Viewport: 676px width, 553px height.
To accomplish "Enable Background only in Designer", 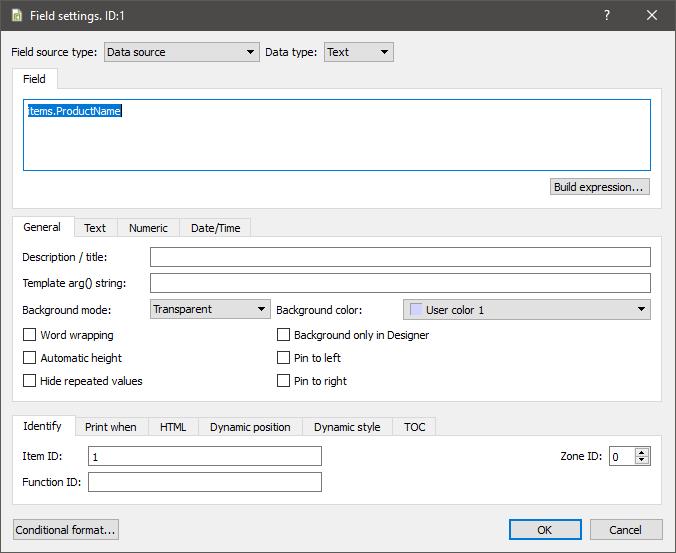I will [284, 335].
